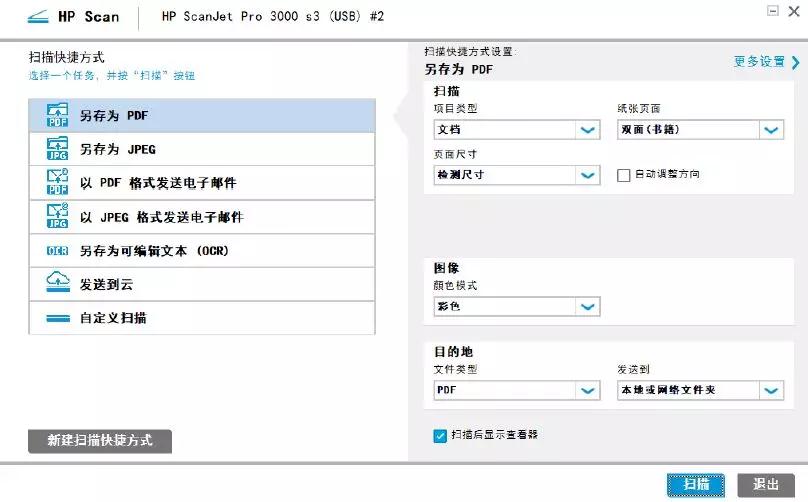Open the 项目类型 dropdown showing 文档
This screenshot has height=502, width=808.
517,129
